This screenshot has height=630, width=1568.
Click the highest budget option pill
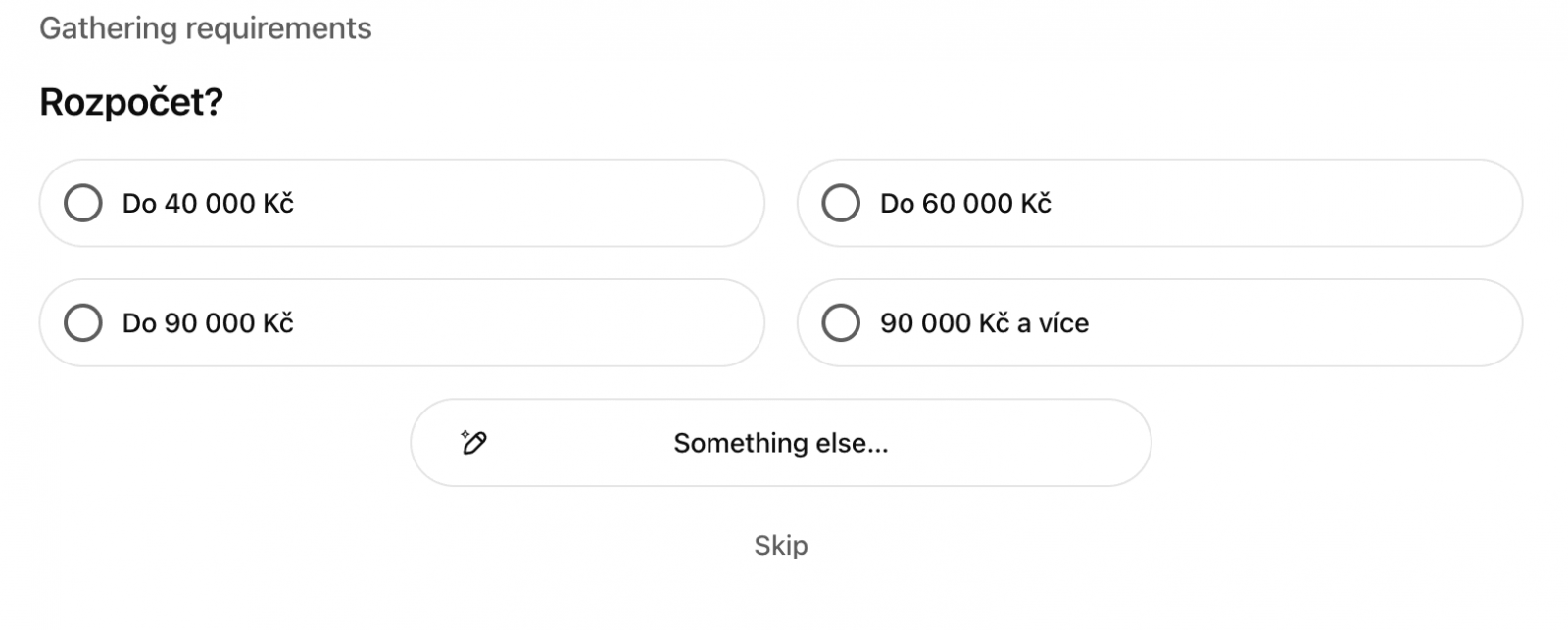(1161, 322)
